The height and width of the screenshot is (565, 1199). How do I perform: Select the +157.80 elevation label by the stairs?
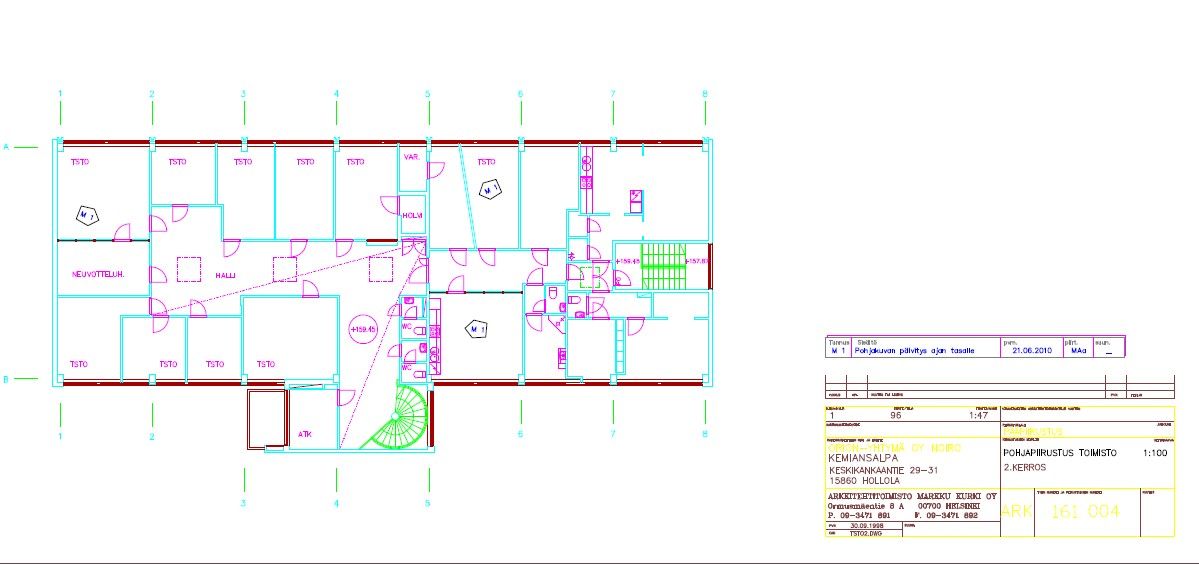pyautogui.click(x=697, y=261)
